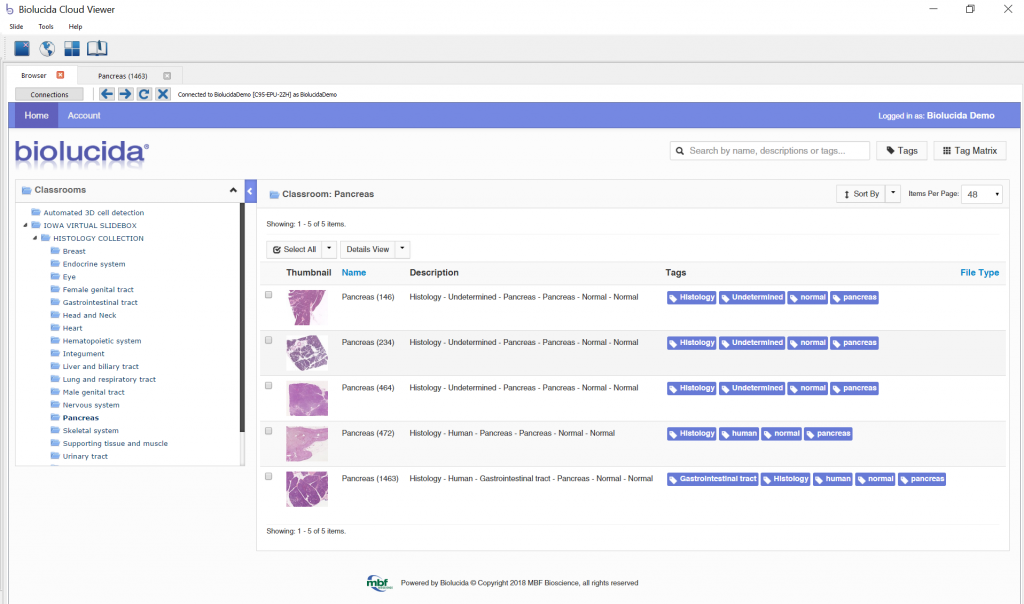Click the MBF Bioscience logo in the footer
The image size is (1024, 604).
pyautogui.click(x=379, y=582)
